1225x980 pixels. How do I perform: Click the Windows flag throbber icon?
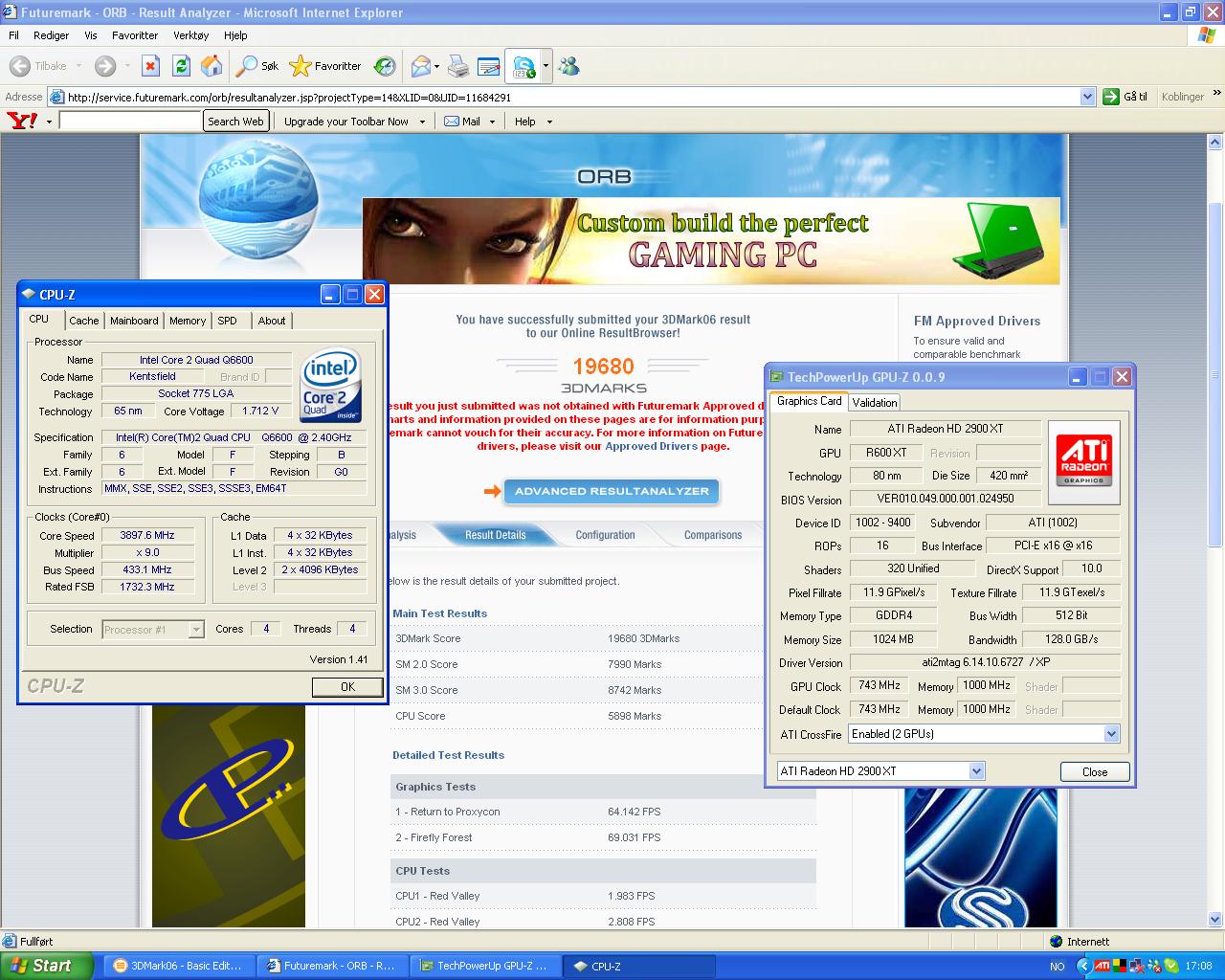(1206, 35)
